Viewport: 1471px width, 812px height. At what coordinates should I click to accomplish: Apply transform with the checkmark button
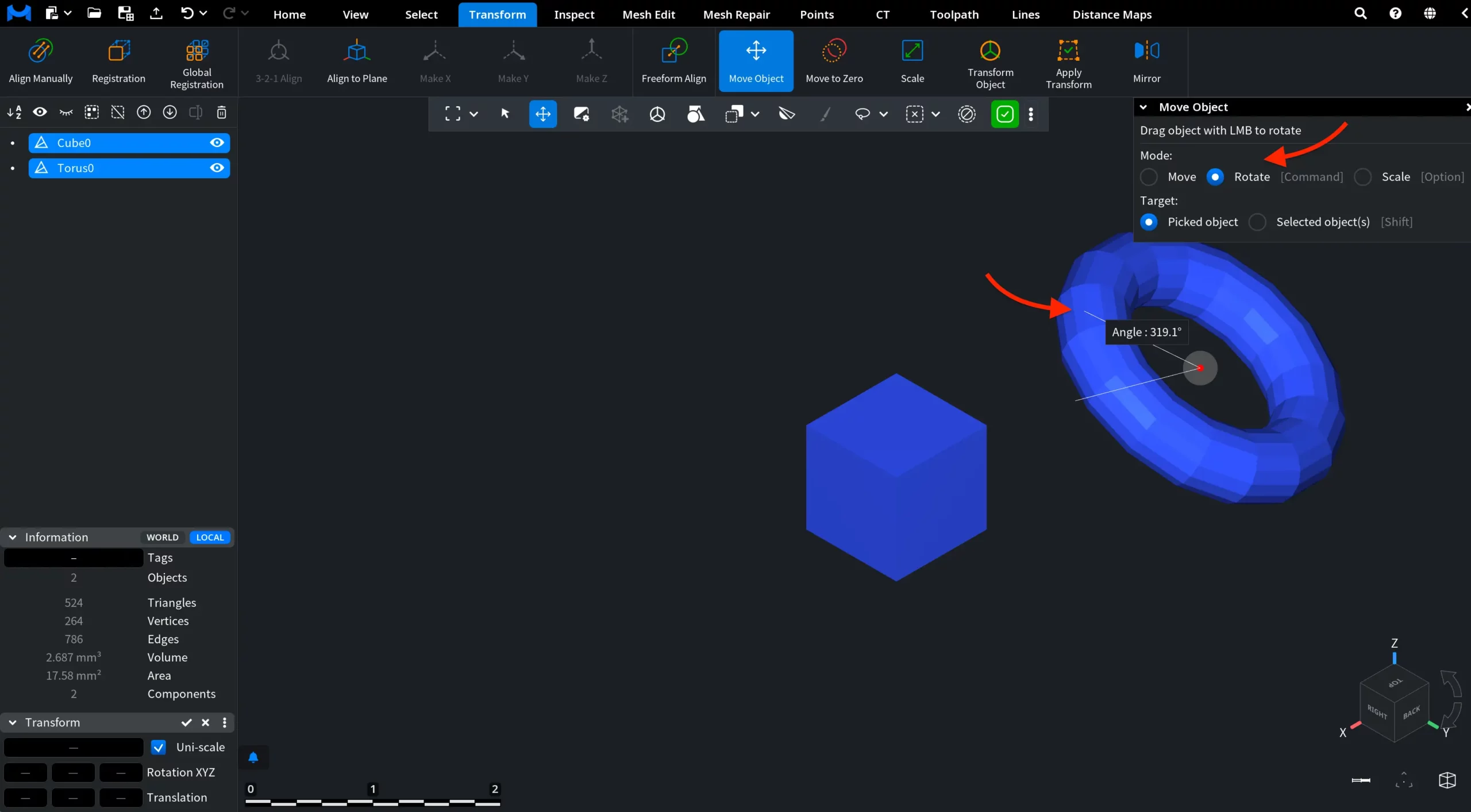click(186, 722)
